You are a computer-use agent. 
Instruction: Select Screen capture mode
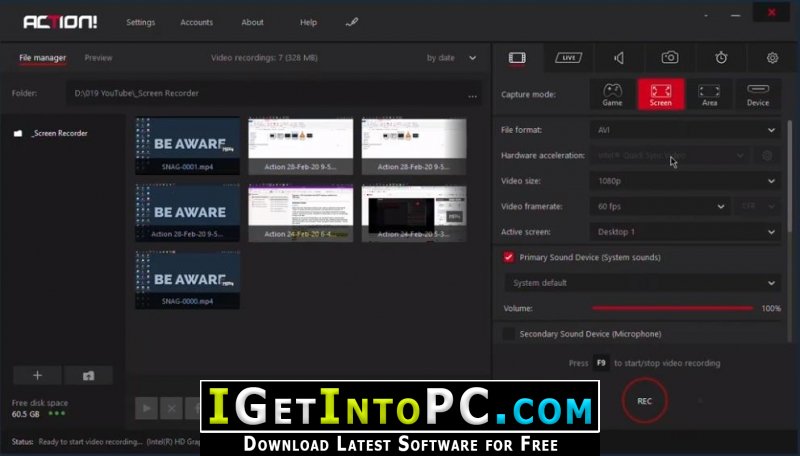[661, 94]
